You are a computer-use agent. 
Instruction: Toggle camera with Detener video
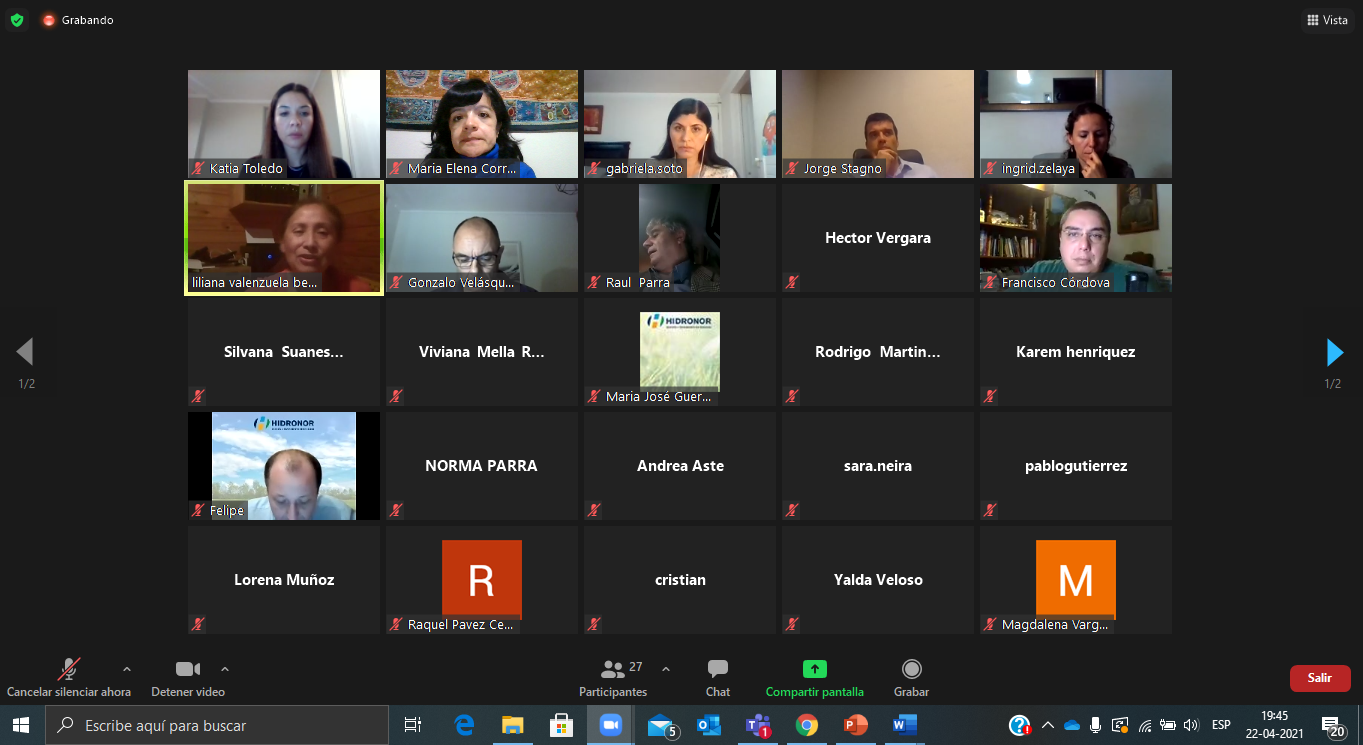[x=187, y=669]
